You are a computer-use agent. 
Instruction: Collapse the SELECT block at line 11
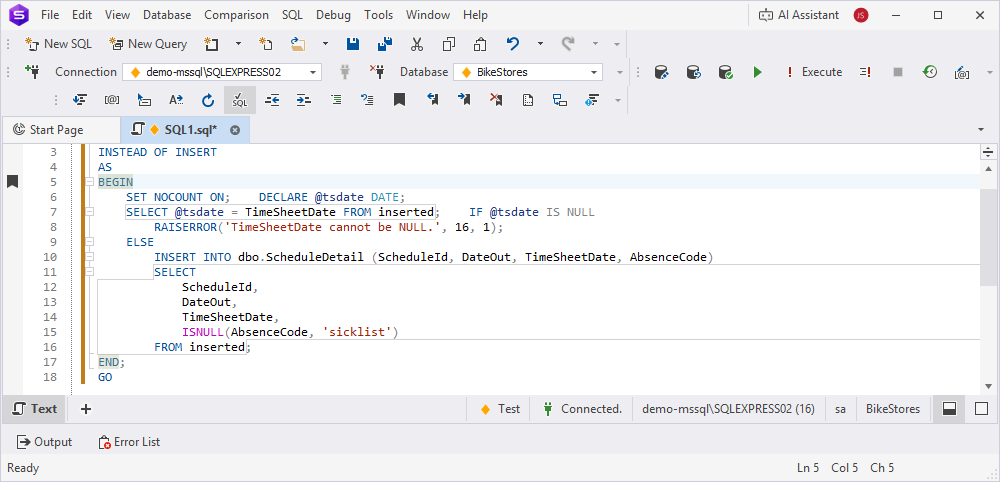point(90,272)
